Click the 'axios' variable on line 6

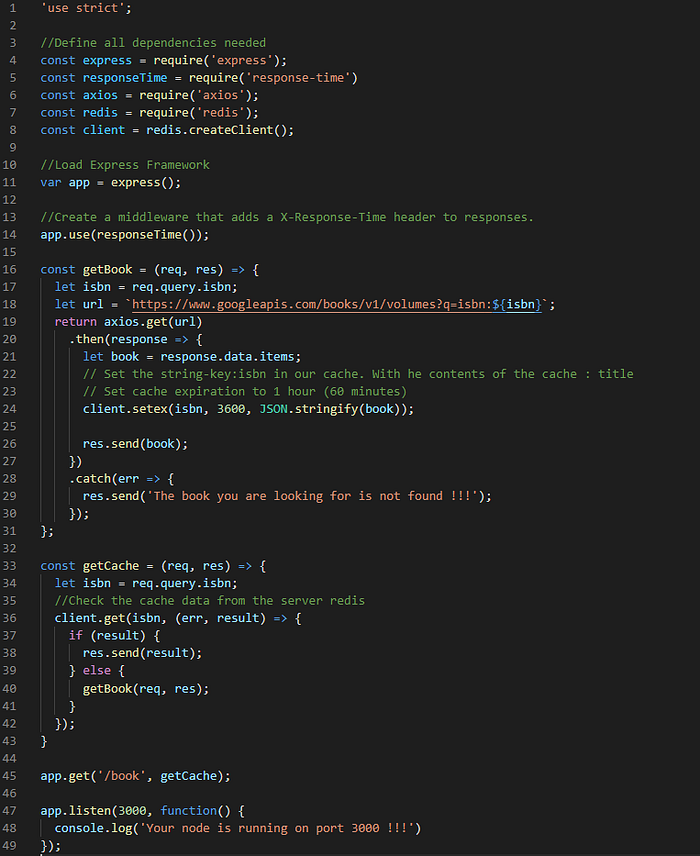100,96
